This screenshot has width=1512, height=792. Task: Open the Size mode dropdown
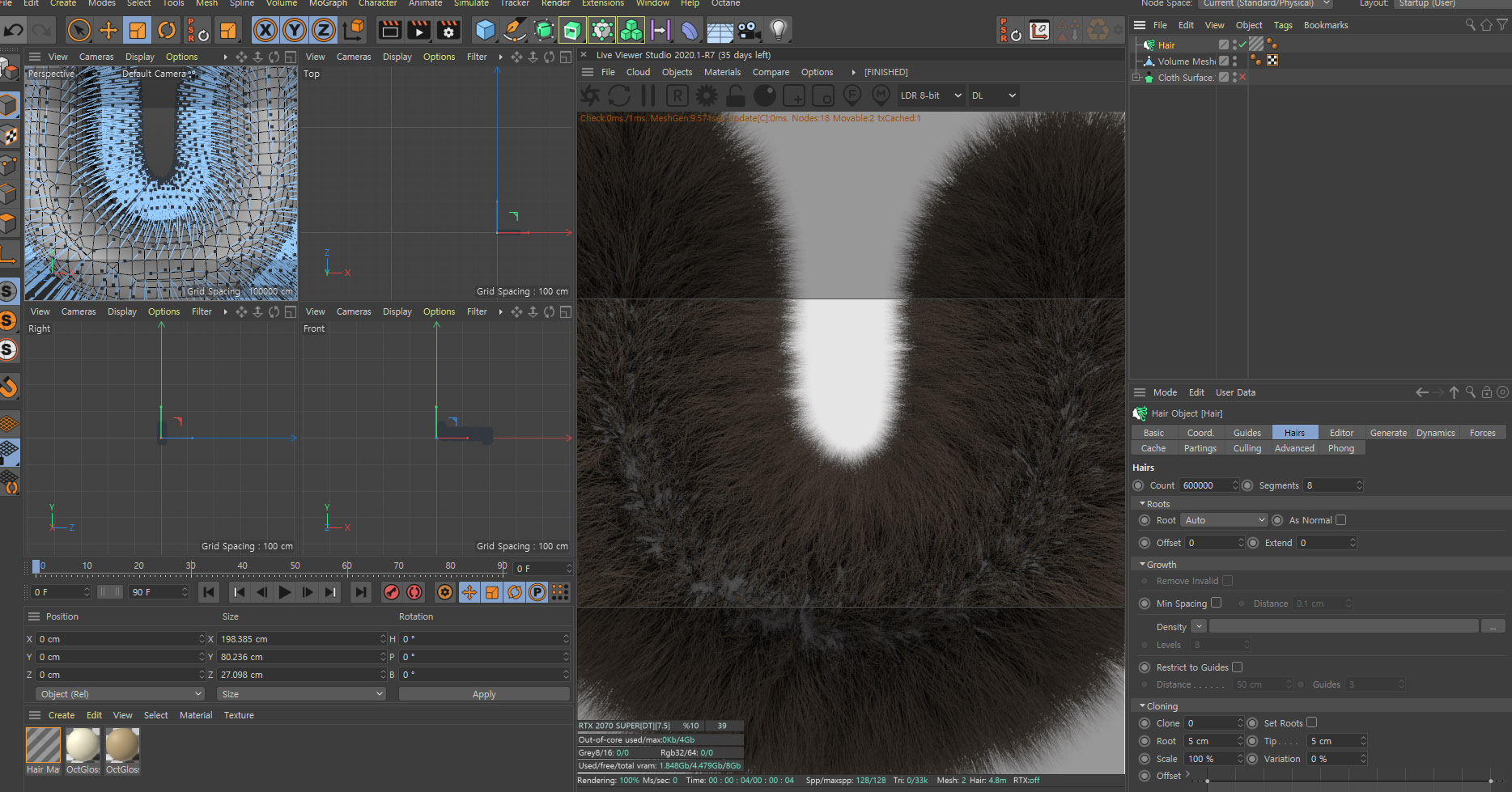(301, 694)
